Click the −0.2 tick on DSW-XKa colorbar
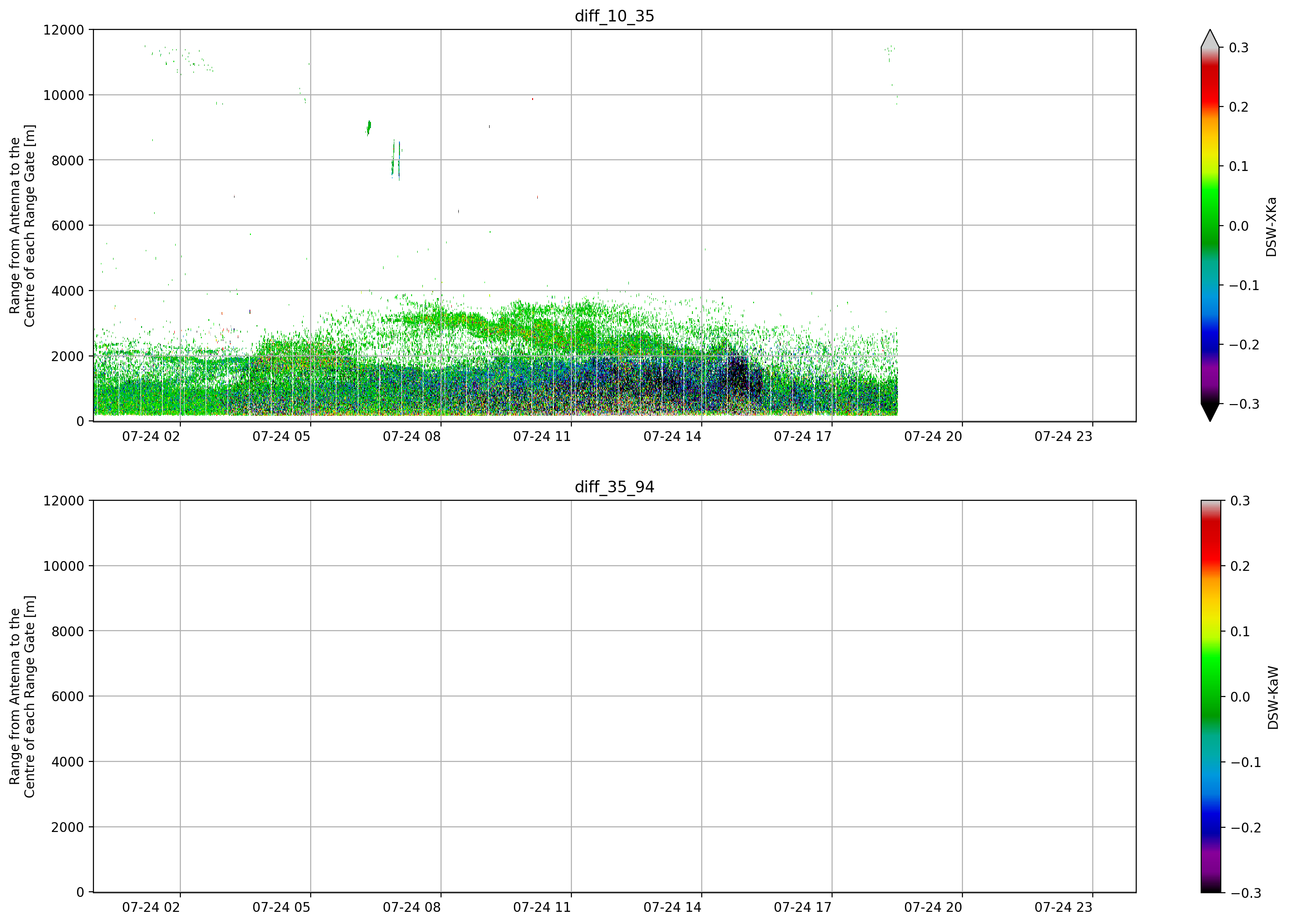 [1244, 345]
